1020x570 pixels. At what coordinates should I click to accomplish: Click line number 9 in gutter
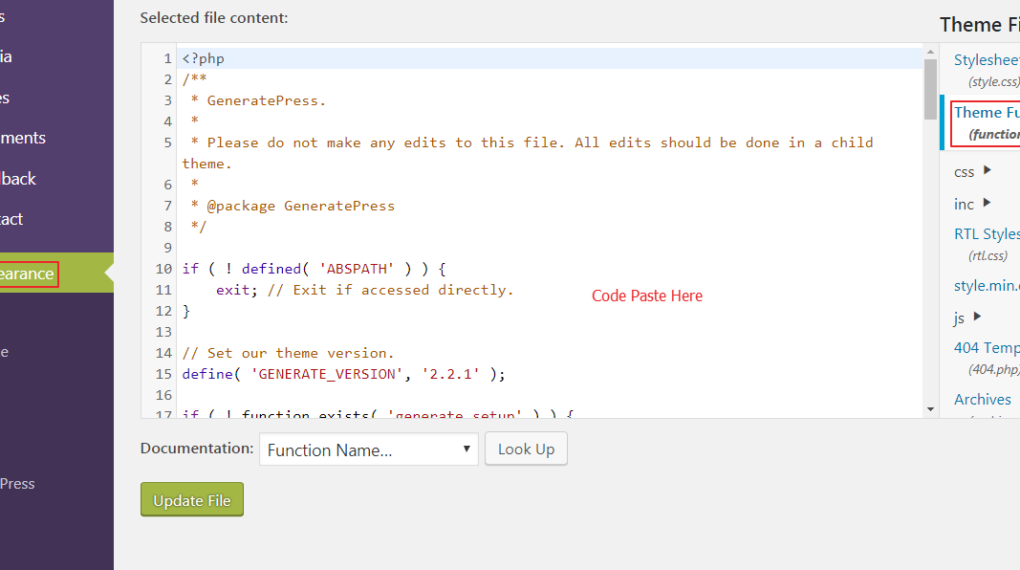[x=167, y=248]
